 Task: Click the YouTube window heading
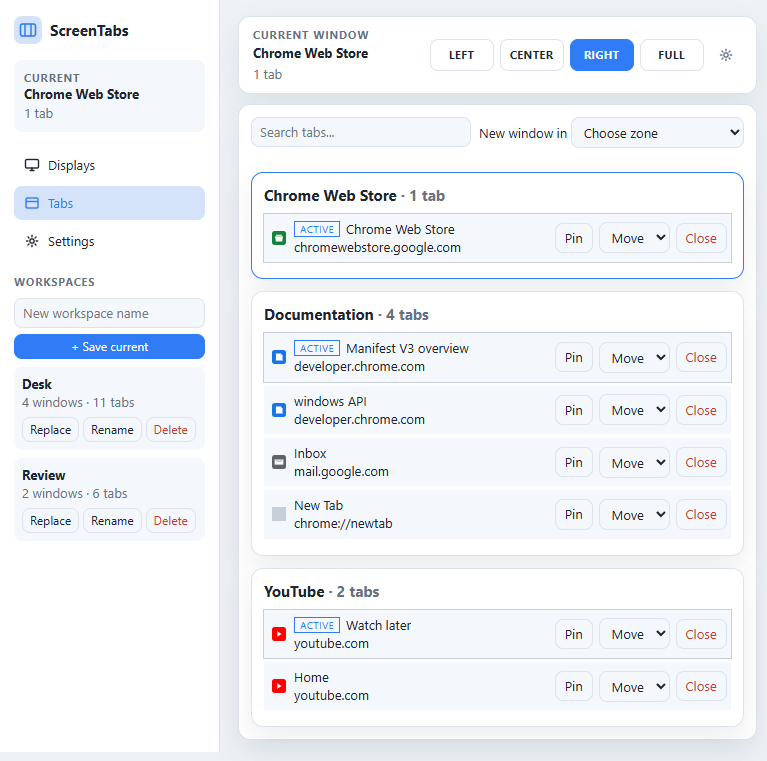pyautogui.click(x=321, y=591)
